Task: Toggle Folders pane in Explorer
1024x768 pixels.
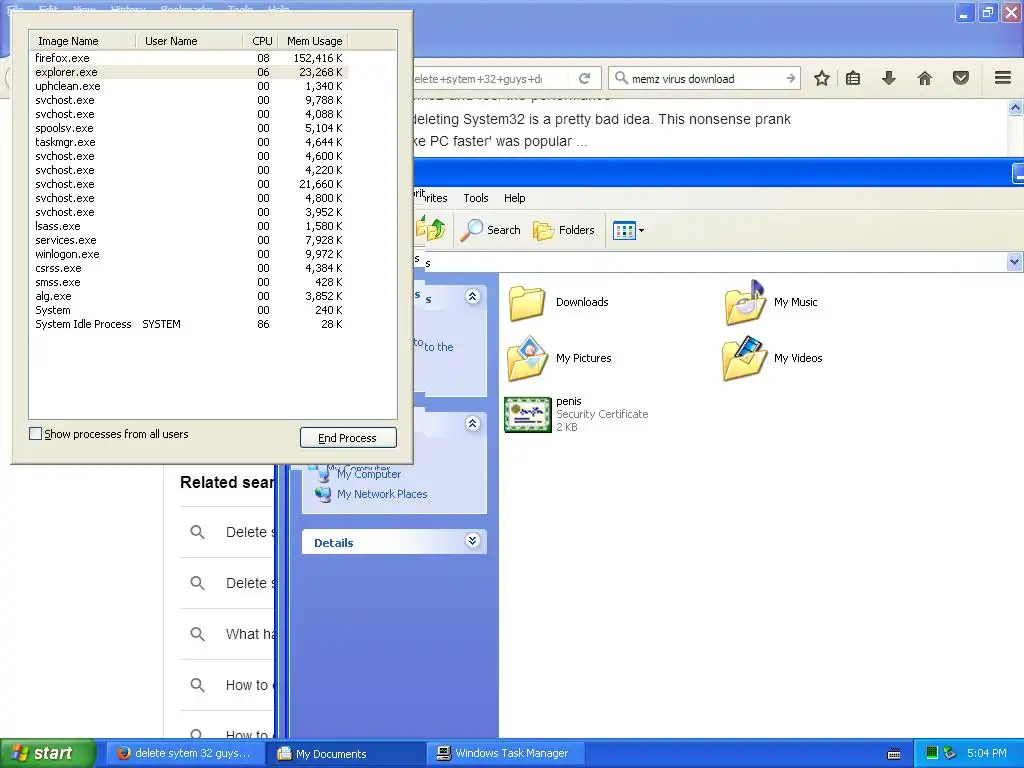Action: click(x=564, y=230)
